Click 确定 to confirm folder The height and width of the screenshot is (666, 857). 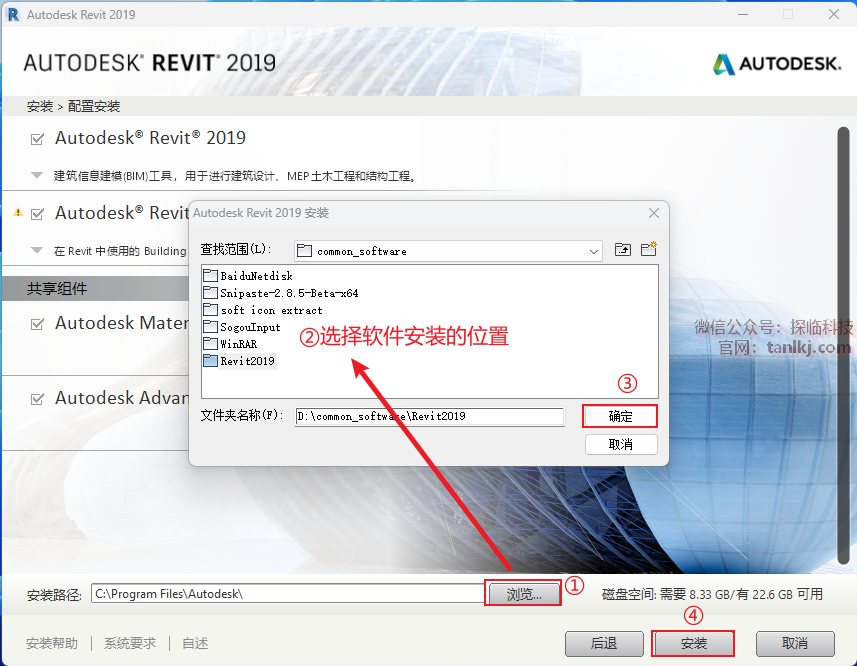point(620,416)
